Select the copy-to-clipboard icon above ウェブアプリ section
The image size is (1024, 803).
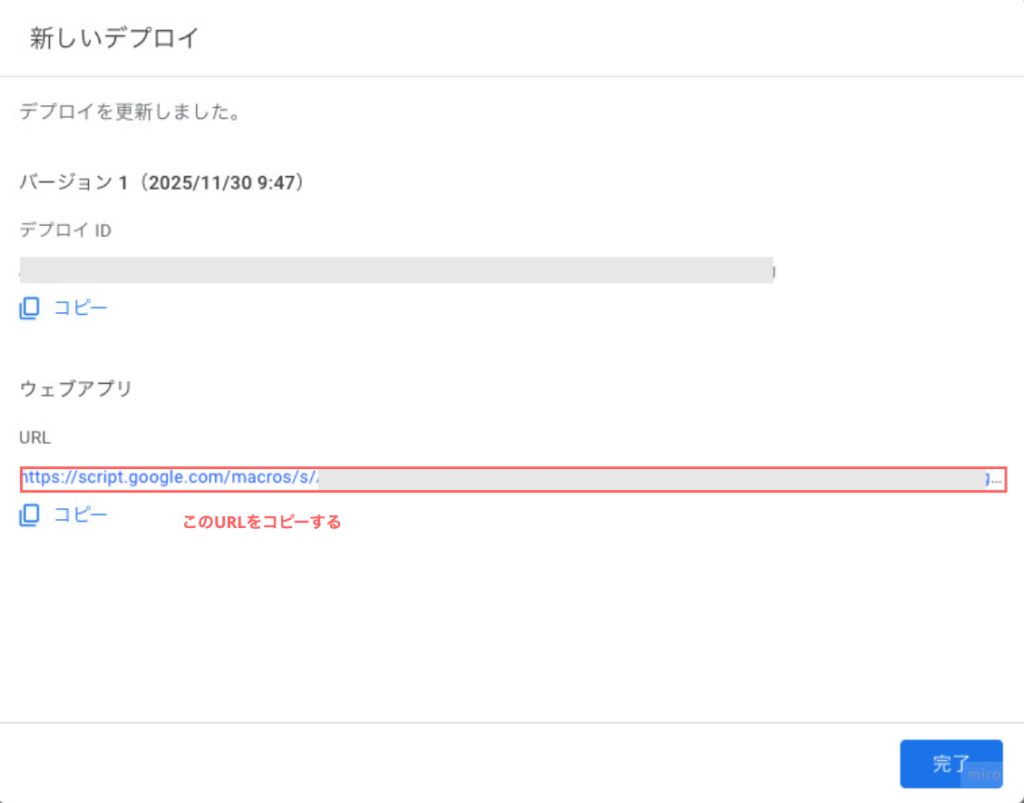pyautogui.click(x=28, y=307)
